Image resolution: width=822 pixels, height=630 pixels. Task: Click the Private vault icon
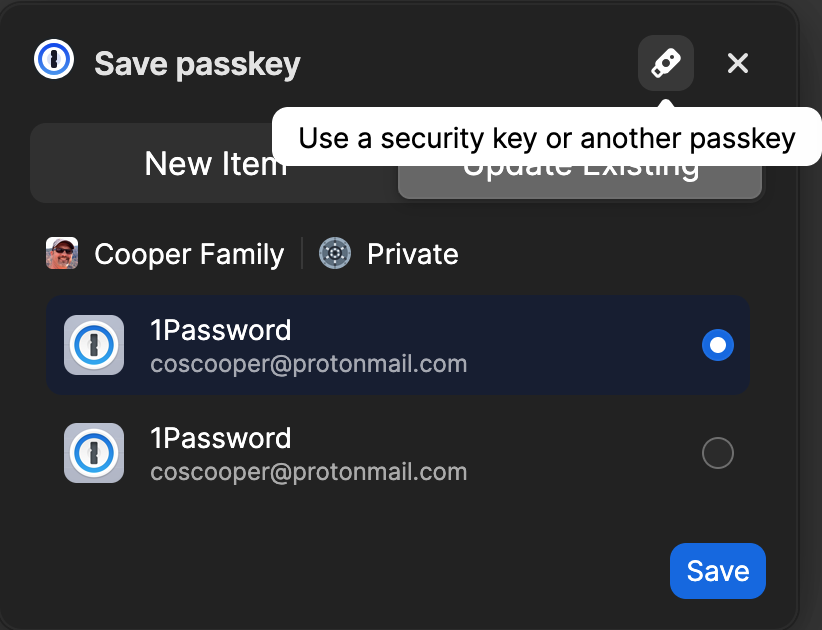pyautogui.click(x=335, y=254)
